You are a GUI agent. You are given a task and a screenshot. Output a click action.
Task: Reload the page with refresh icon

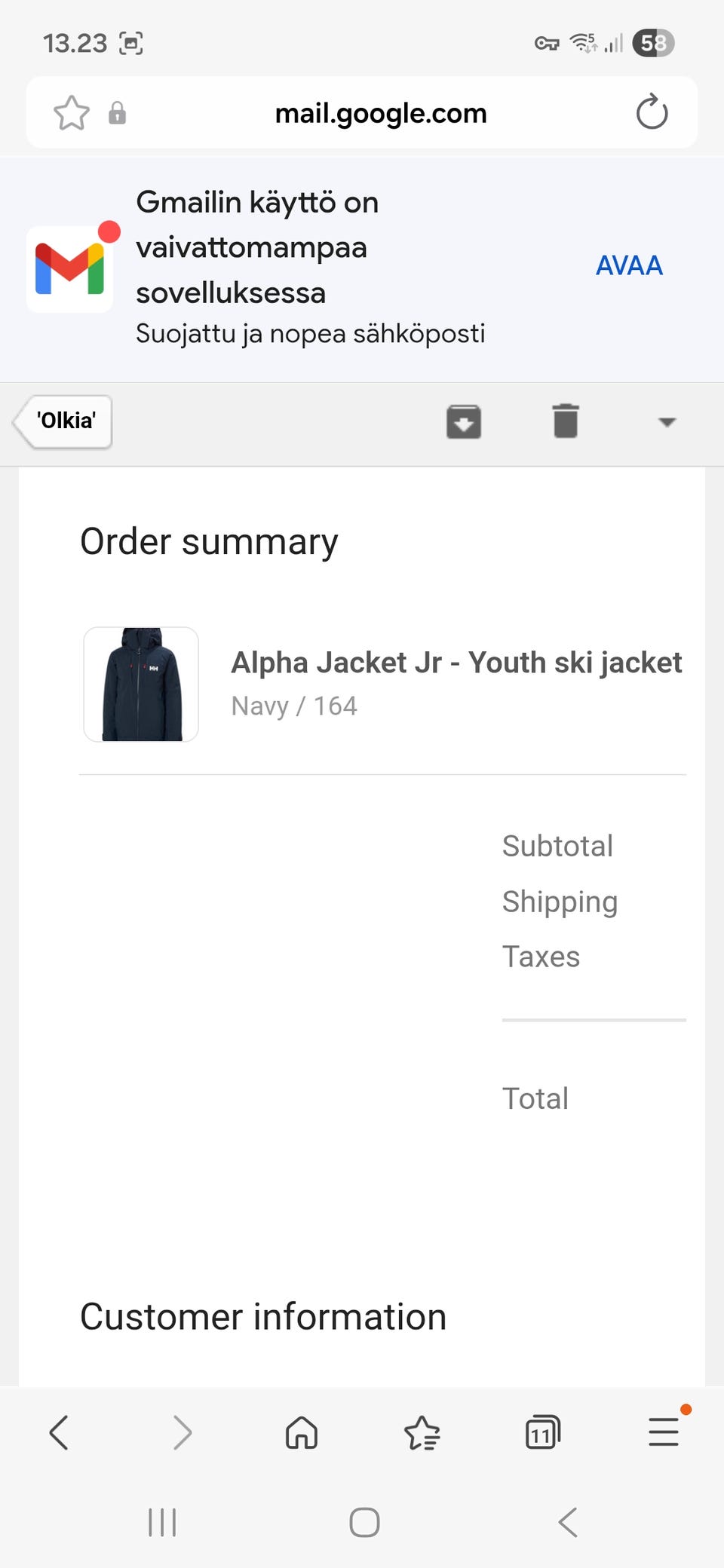pyautogui.click(x=652, y=113)
